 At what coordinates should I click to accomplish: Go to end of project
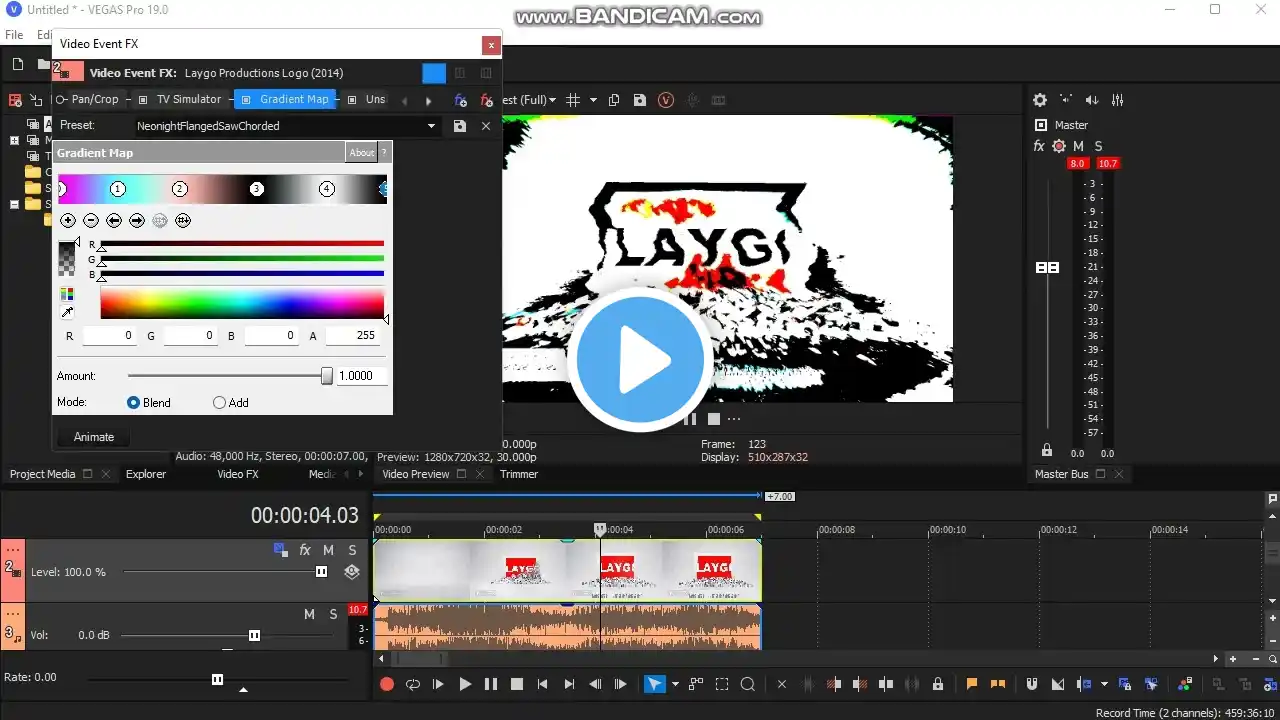[x=569, y=684]
